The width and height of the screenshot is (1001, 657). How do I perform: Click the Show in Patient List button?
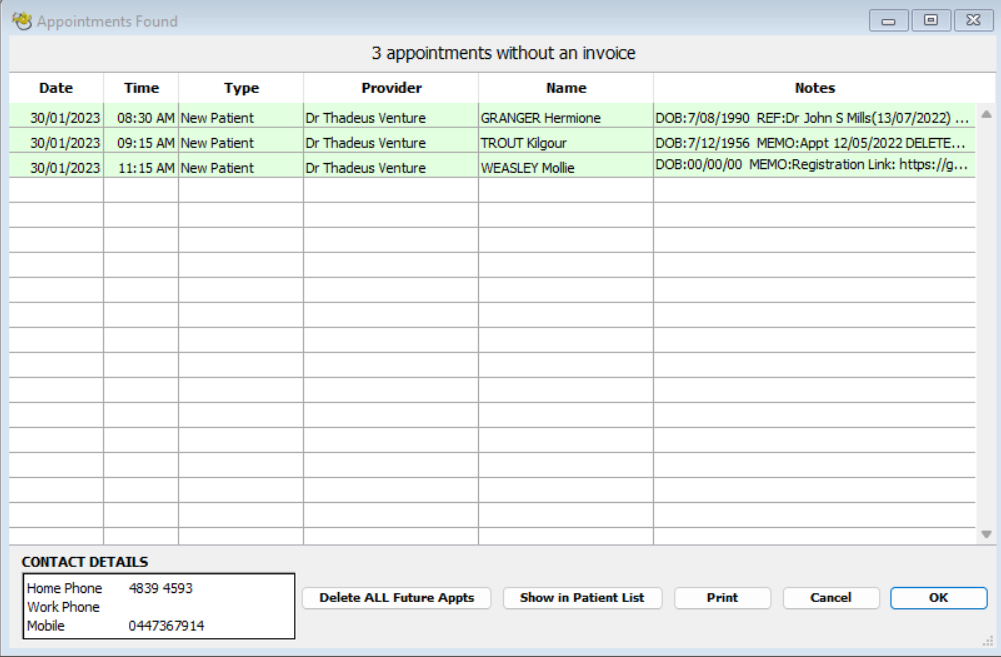click(585, 597)
